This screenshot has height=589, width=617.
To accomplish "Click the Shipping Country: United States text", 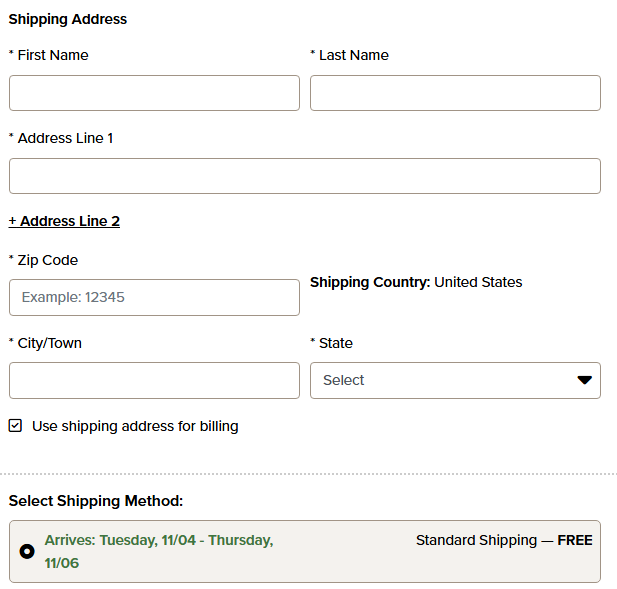I will [416, 282].
